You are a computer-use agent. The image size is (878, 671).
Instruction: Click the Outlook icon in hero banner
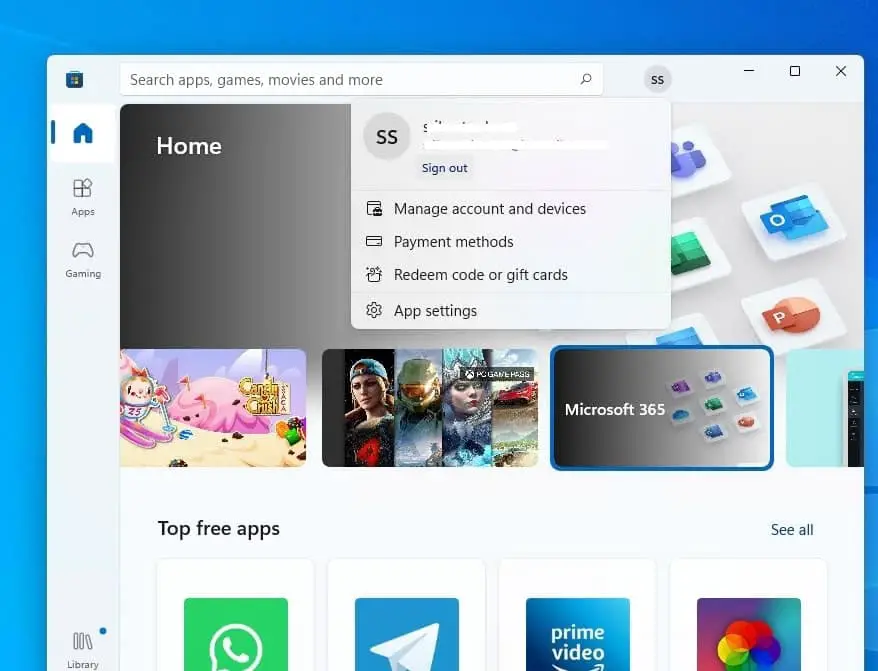pos(792,217)
